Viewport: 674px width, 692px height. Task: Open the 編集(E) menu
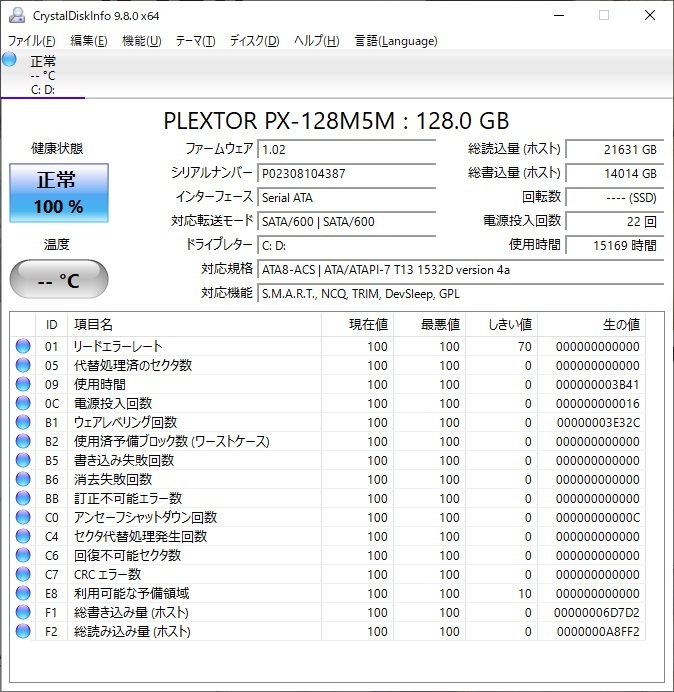click(x=89, y=41)
